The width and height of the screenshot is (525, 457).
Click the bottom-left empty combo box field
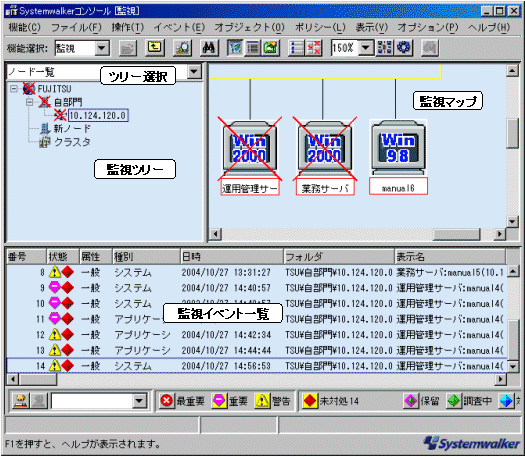pos(92,401)
